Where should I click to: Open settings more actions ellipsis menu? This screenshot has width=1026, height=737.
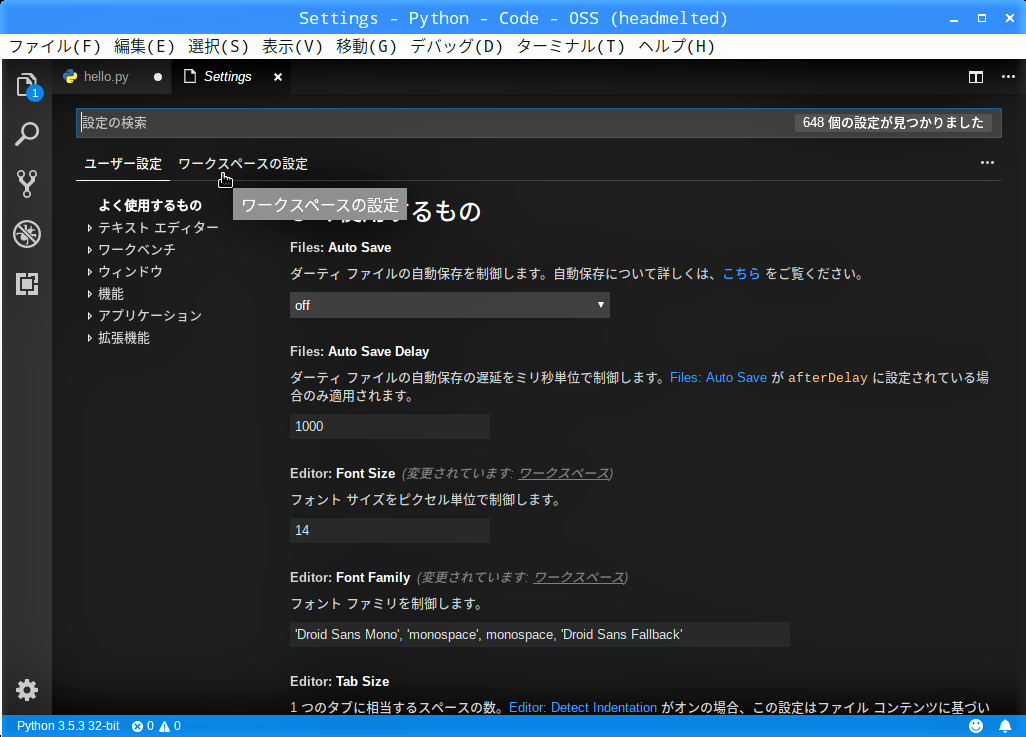coord(987,162)
